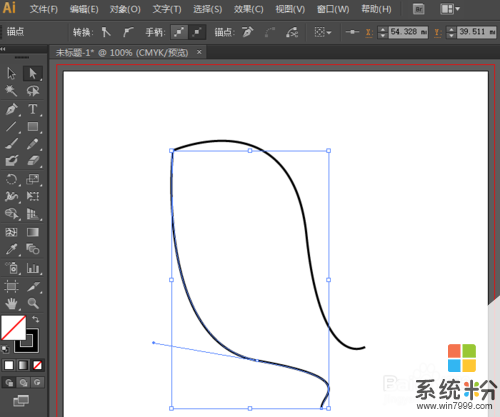Screen dimensions: 500x417
Task: Select the Magic Wand tool
Action: (x=11, y=91)
